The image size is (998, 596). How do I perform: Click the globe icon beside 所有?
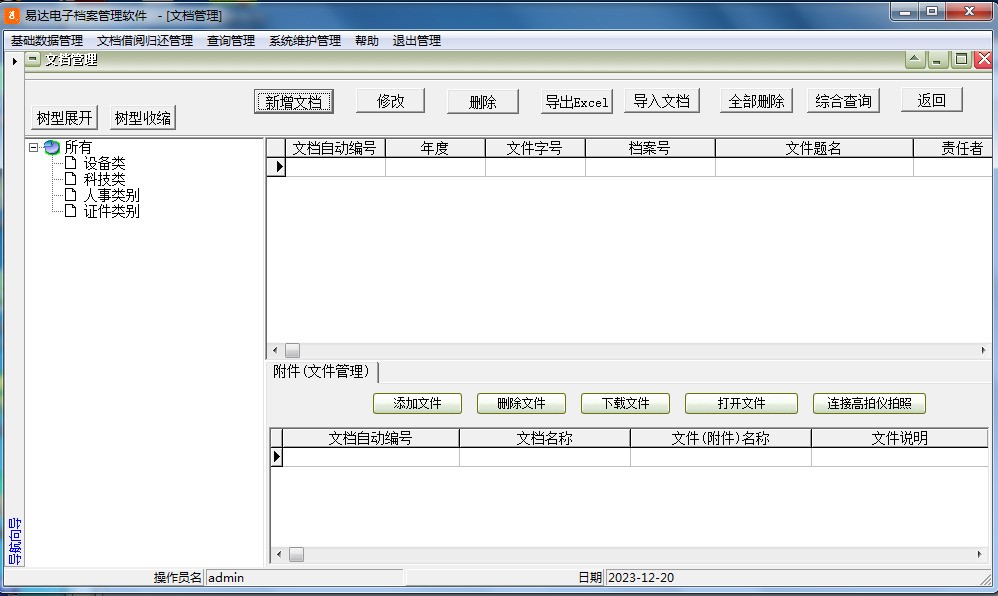click(x=52, y=148)
